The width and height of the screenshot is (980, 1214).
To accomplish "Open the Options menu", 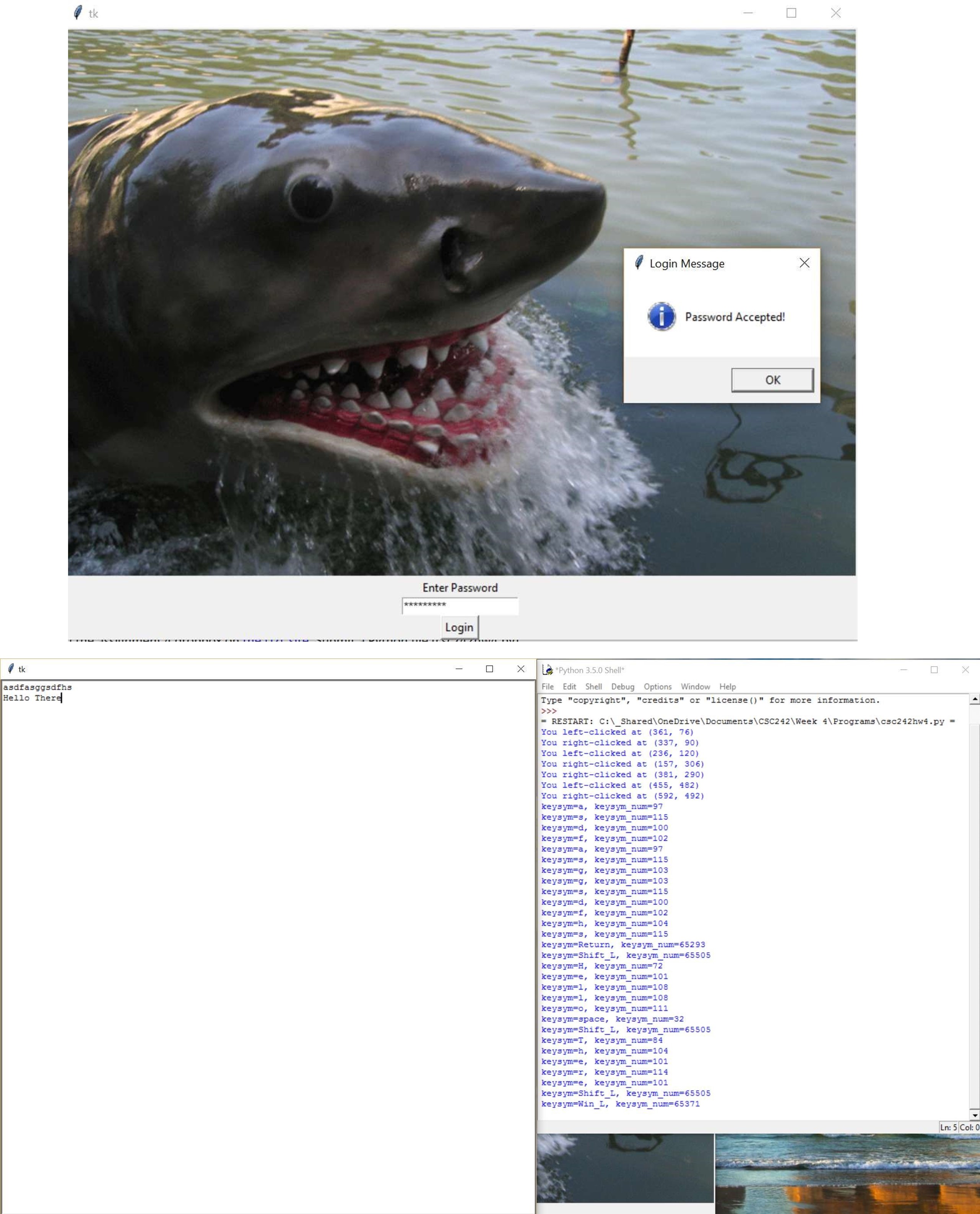I will click(657, 686).
